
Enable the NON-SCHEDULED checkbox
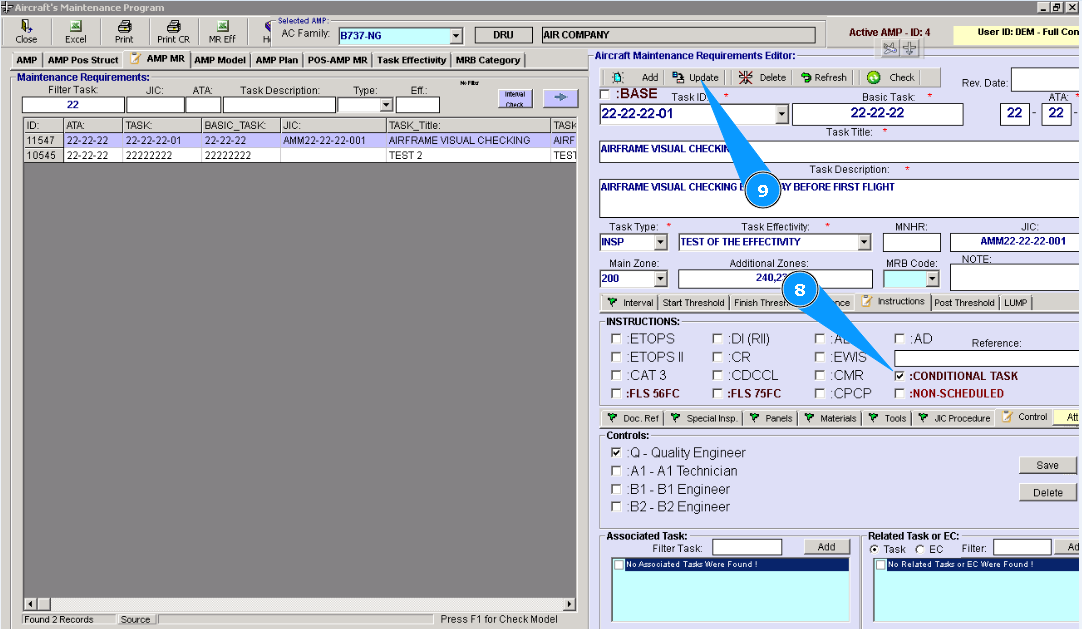(899, 393)
